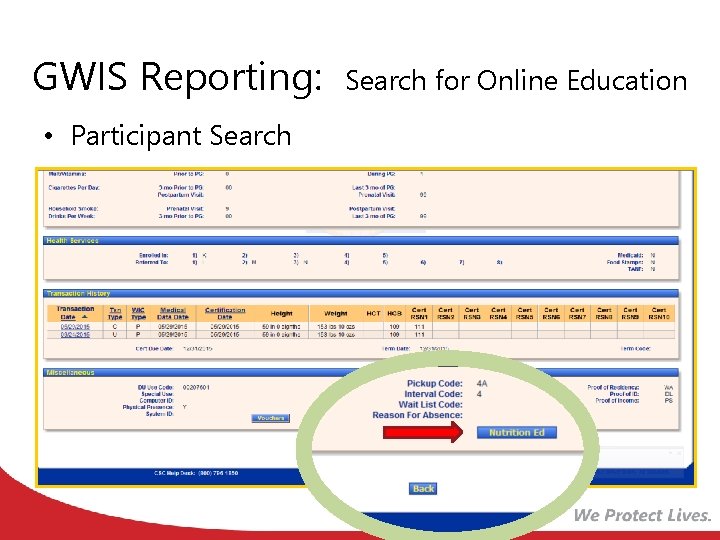Click the Food Stamps label
The width and height of the screenshot is (720, 540).
tap(625, 262)
